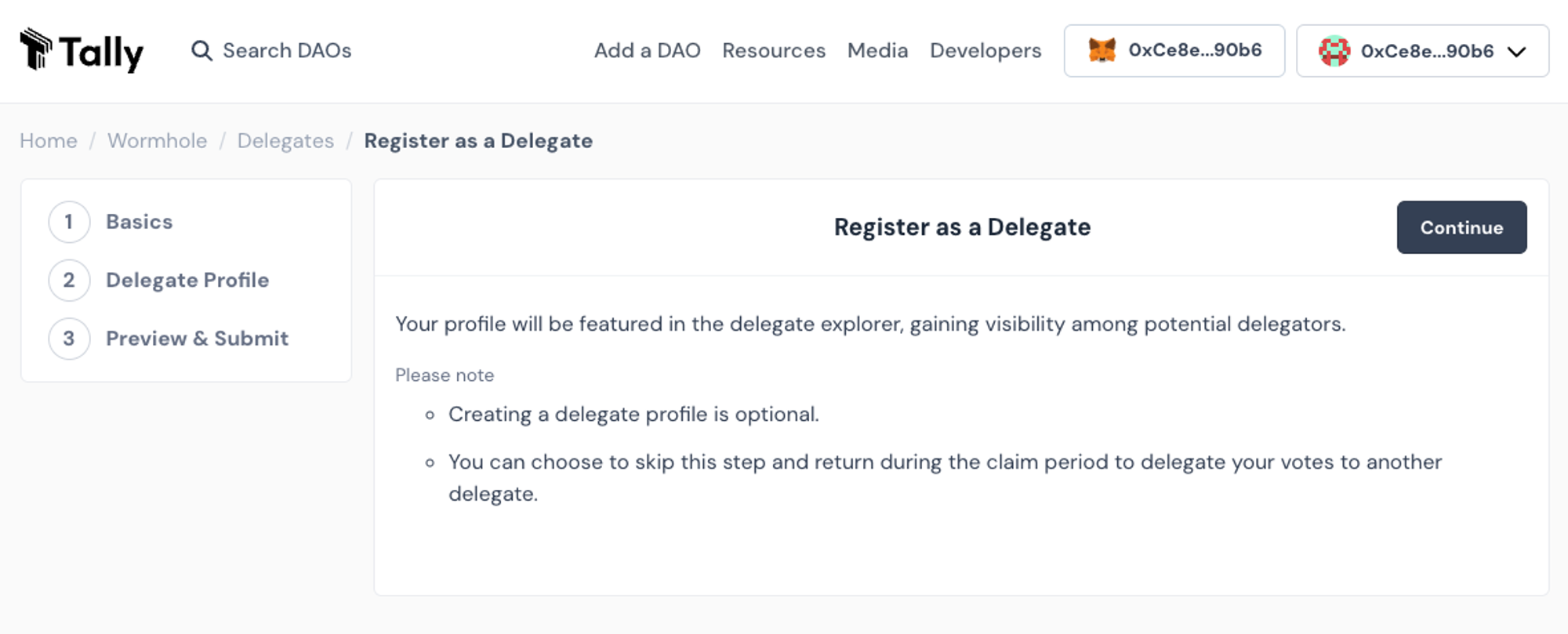
Task: Click the Tally logo icon
Action: (x=36, y=49)
